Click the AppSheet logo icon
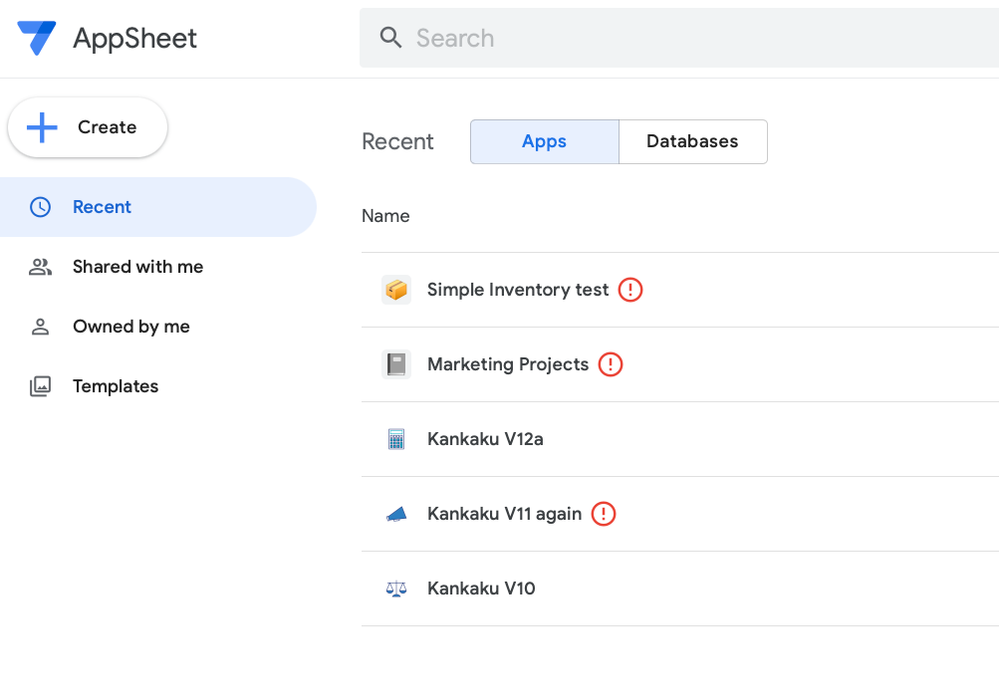 pyautogui.click(x=36, y=38)
